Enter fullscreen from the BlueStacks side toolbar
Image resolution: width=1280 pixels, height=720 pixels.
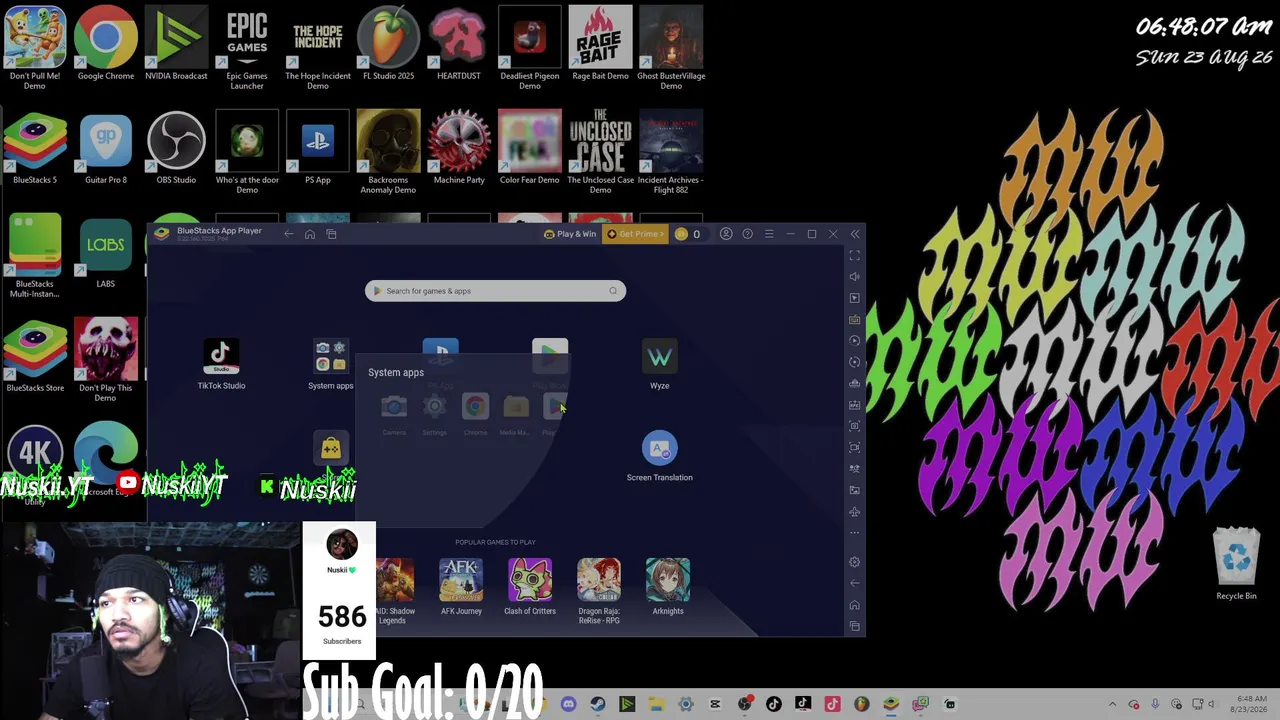(x=854, y=255)
